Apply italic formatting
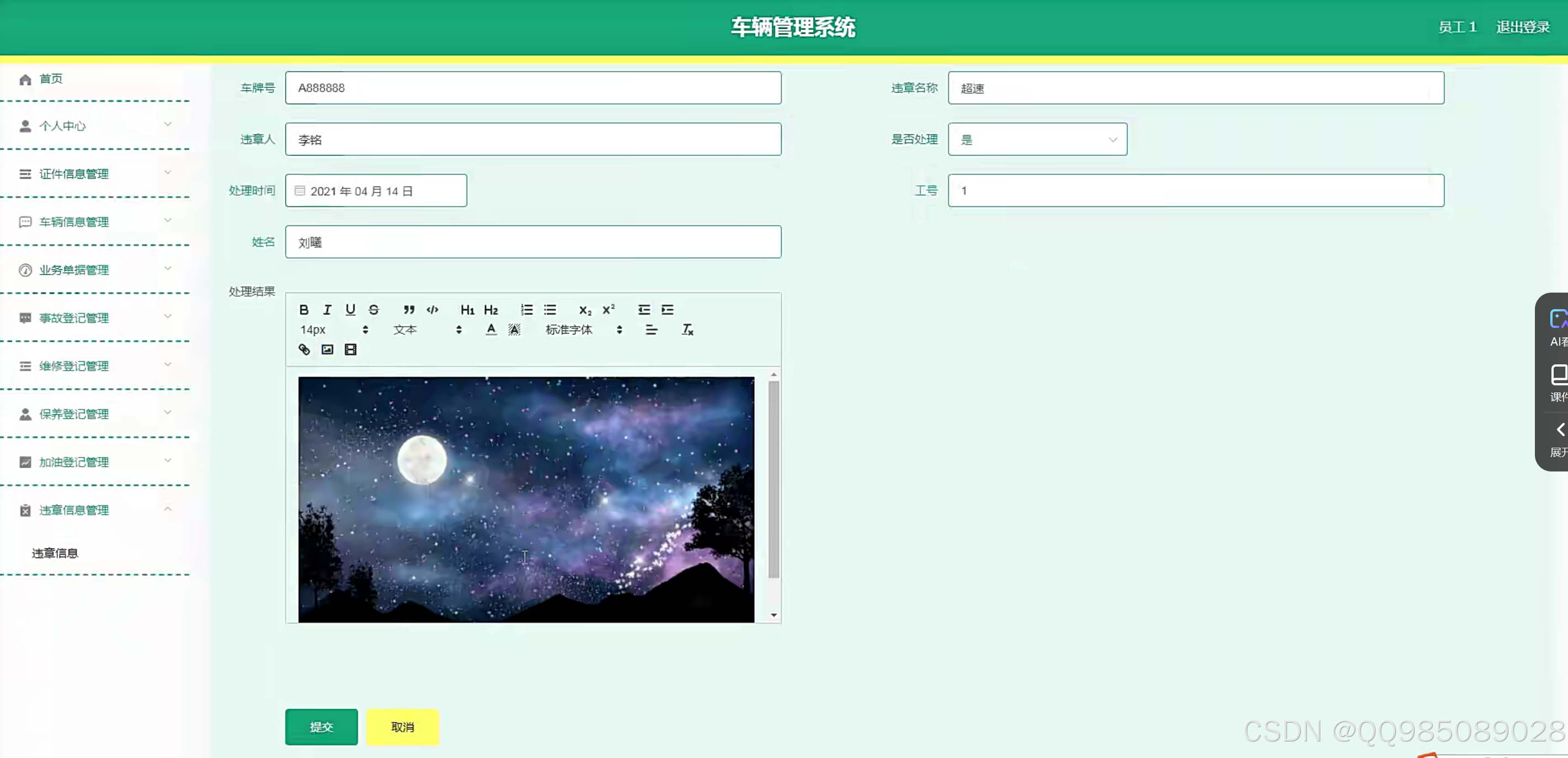The image size is (1568, 758). 327,310
